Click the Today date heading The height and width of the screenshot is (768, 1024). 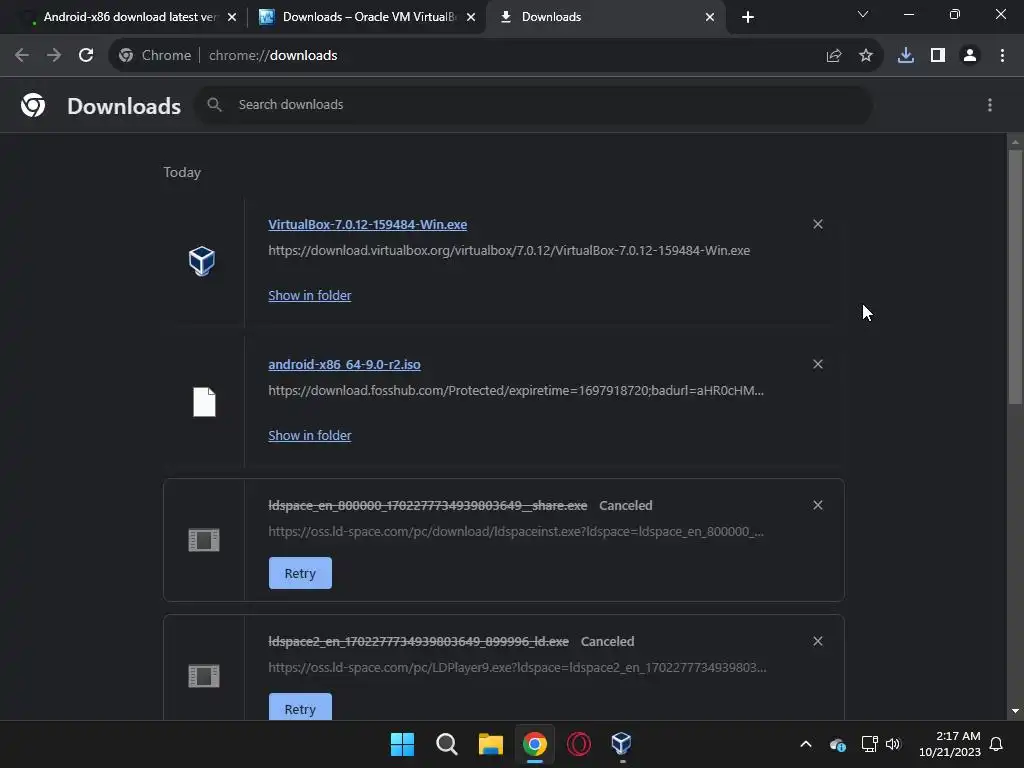coord(182,172)
